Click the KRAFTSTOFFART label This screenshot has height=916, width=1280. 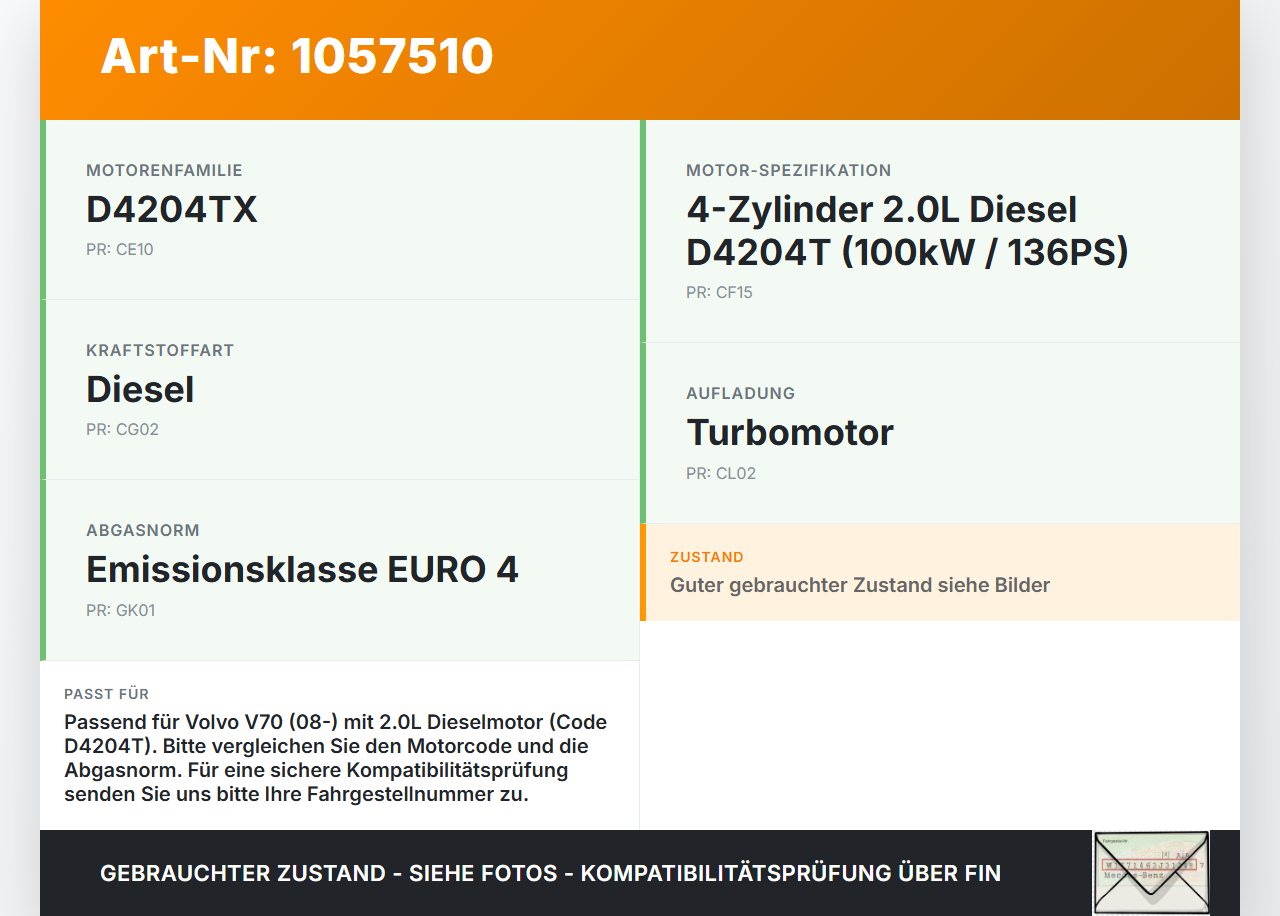pyautogui.click(x=160, y=351)
